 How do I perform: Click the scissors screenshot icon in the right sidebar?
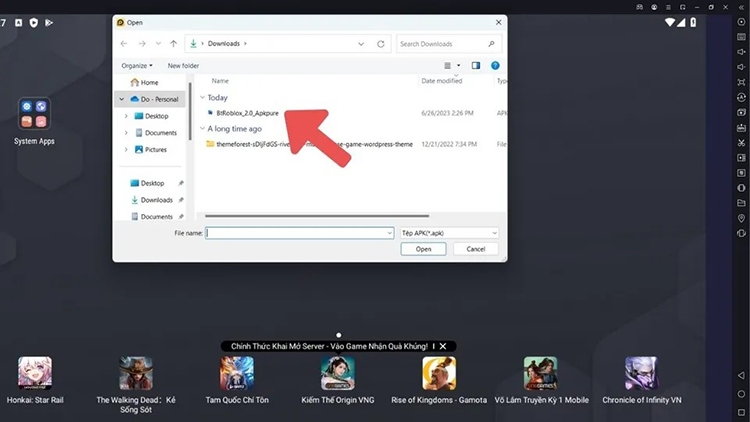[x=741, y=143]
